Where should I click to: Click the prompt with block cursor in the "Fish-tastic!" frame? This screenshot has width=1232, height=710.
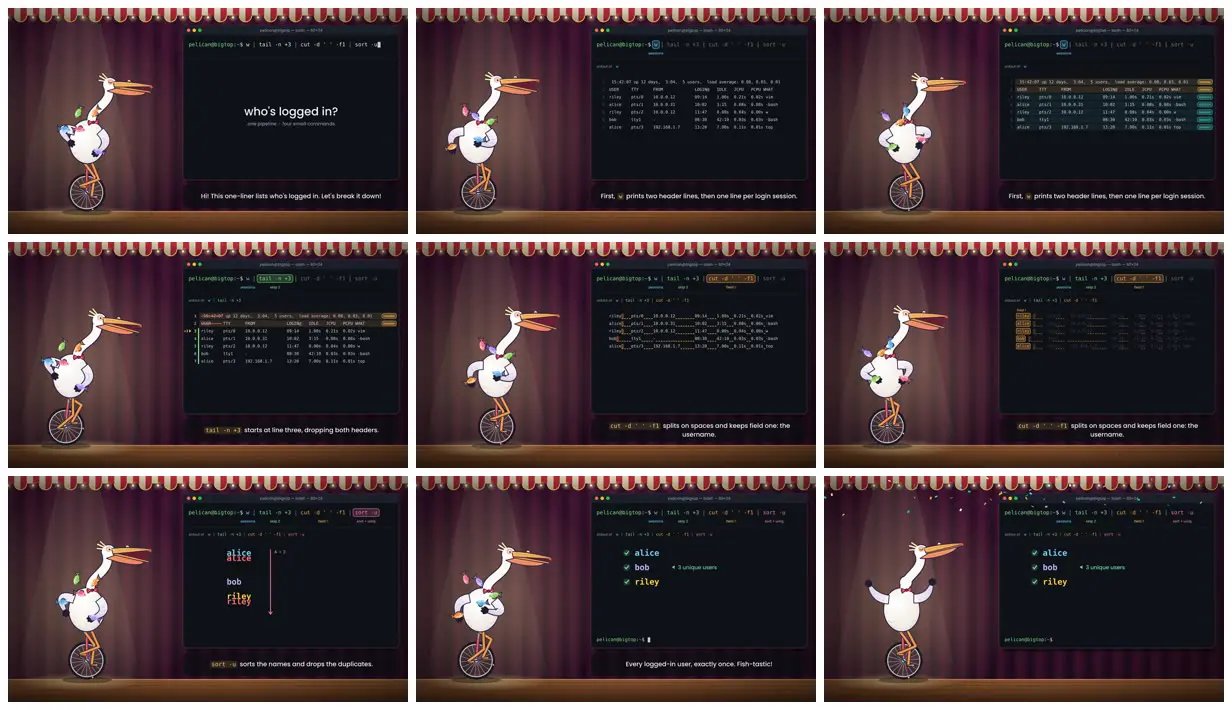coord(624,639)
